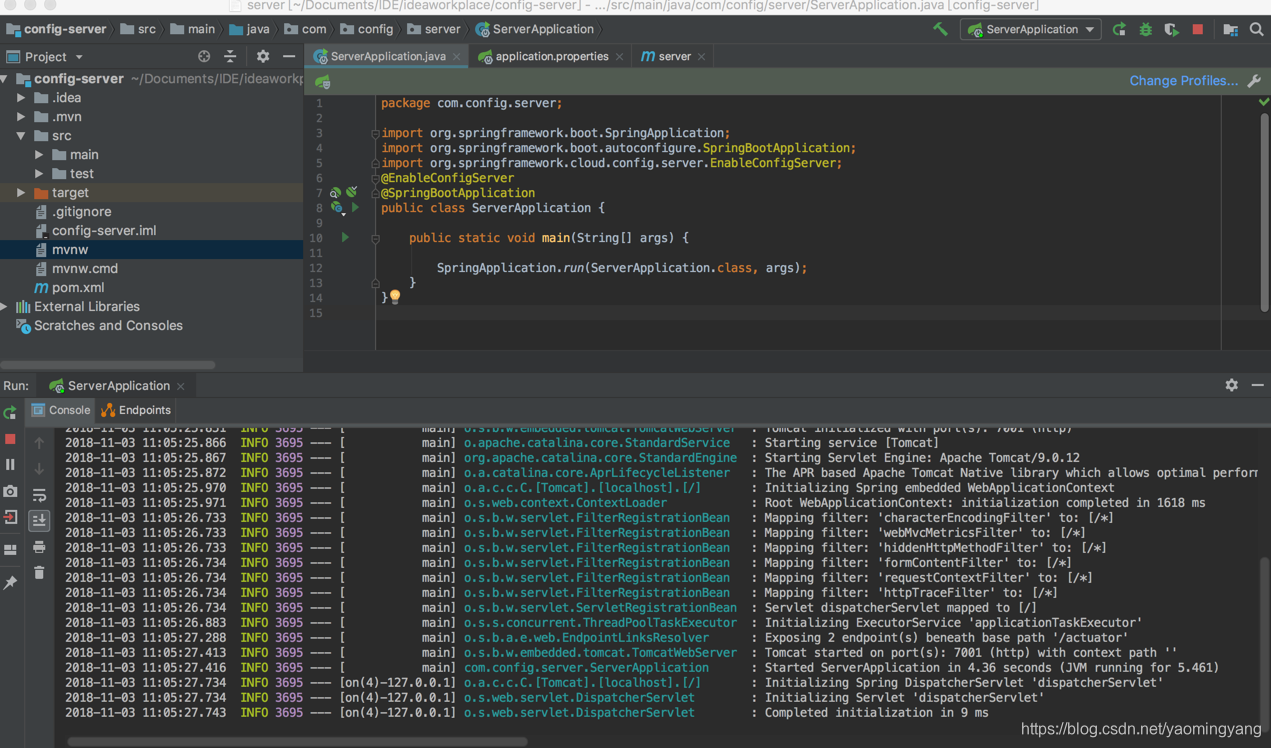Screen dimensions: 1271x748
Task: Open the ServerApplication run configuration dropdown
Action: point(1031,29)
